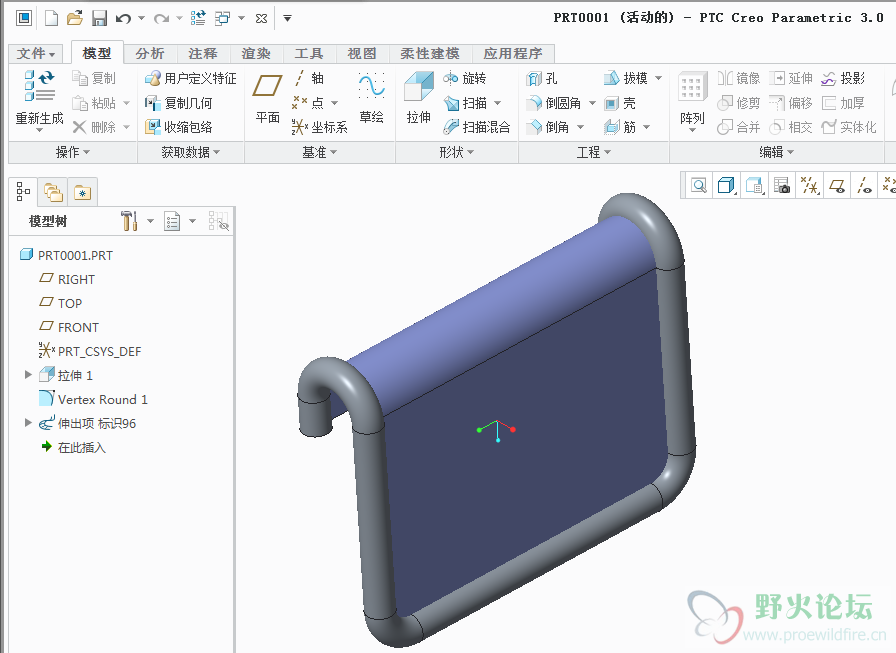Select the Shell (壳) tool
This screenshot has height=653, width=896.
pyautogui.click(x=620, y=103)
